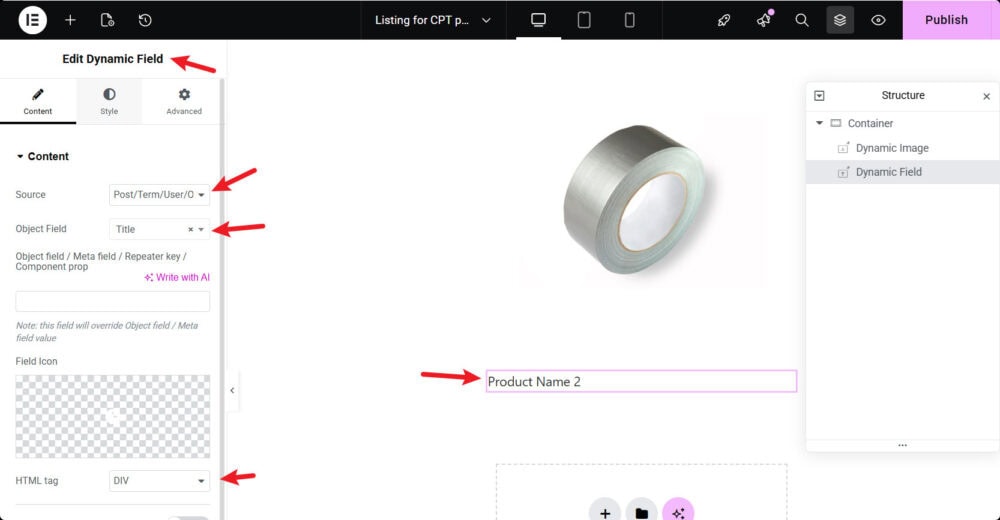This screenshot has height=520, width=1000.
Task: Open the Source dropdown
Action: click(159, 195)
